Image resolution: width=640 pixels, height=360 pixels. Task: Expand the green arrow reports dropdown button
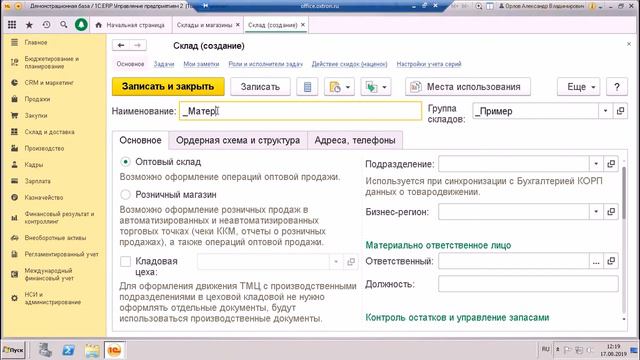pyautogui.click(x=376, y=87)
